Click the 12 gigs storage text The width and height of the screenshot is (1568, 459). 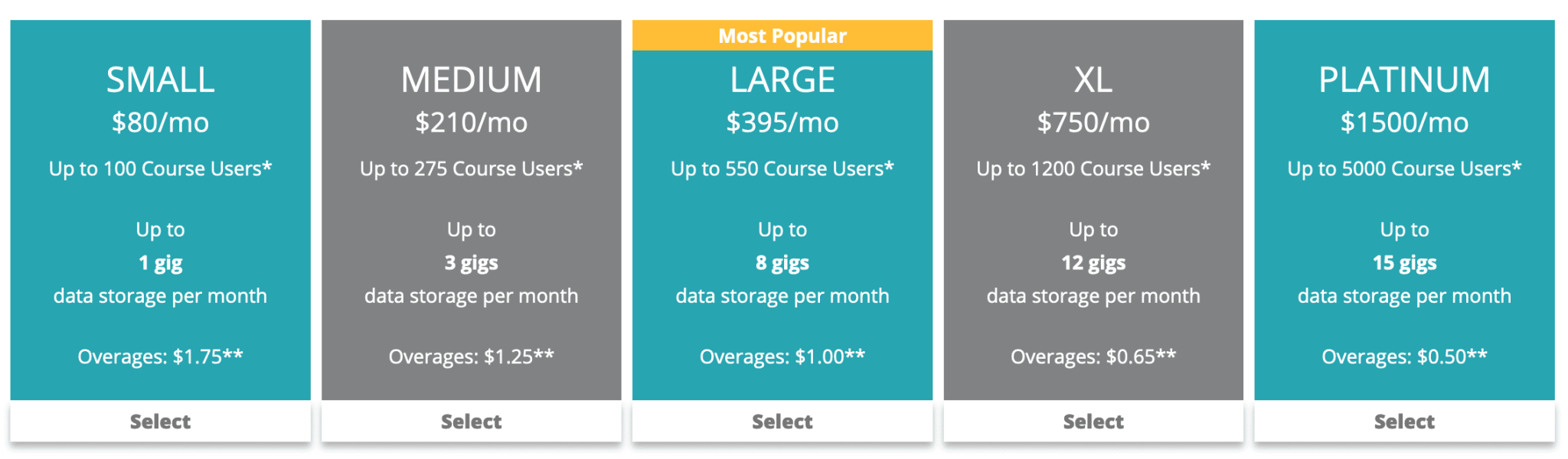1093,262
